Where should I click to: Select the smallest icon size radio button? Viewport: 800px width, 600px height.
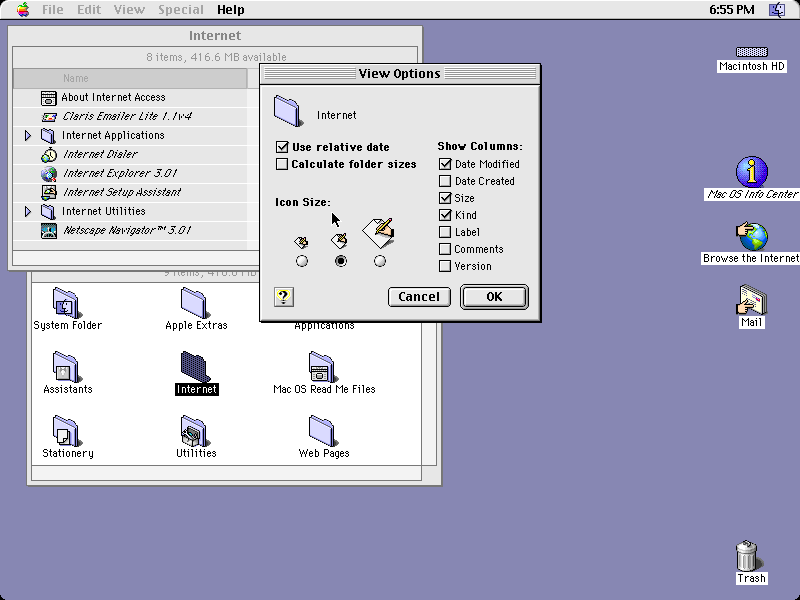pos(302,261)
